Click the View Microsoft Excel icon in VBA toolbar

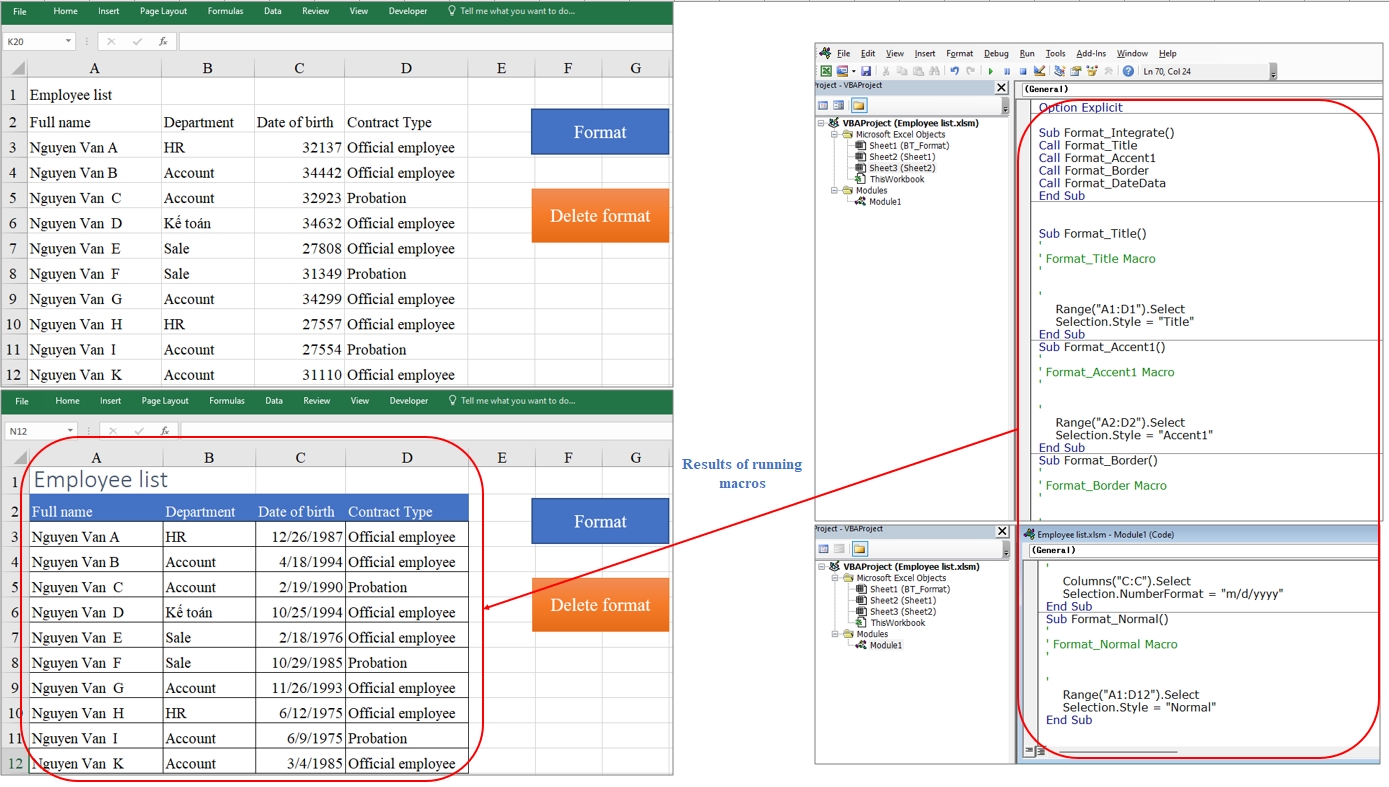pos(826,72)
